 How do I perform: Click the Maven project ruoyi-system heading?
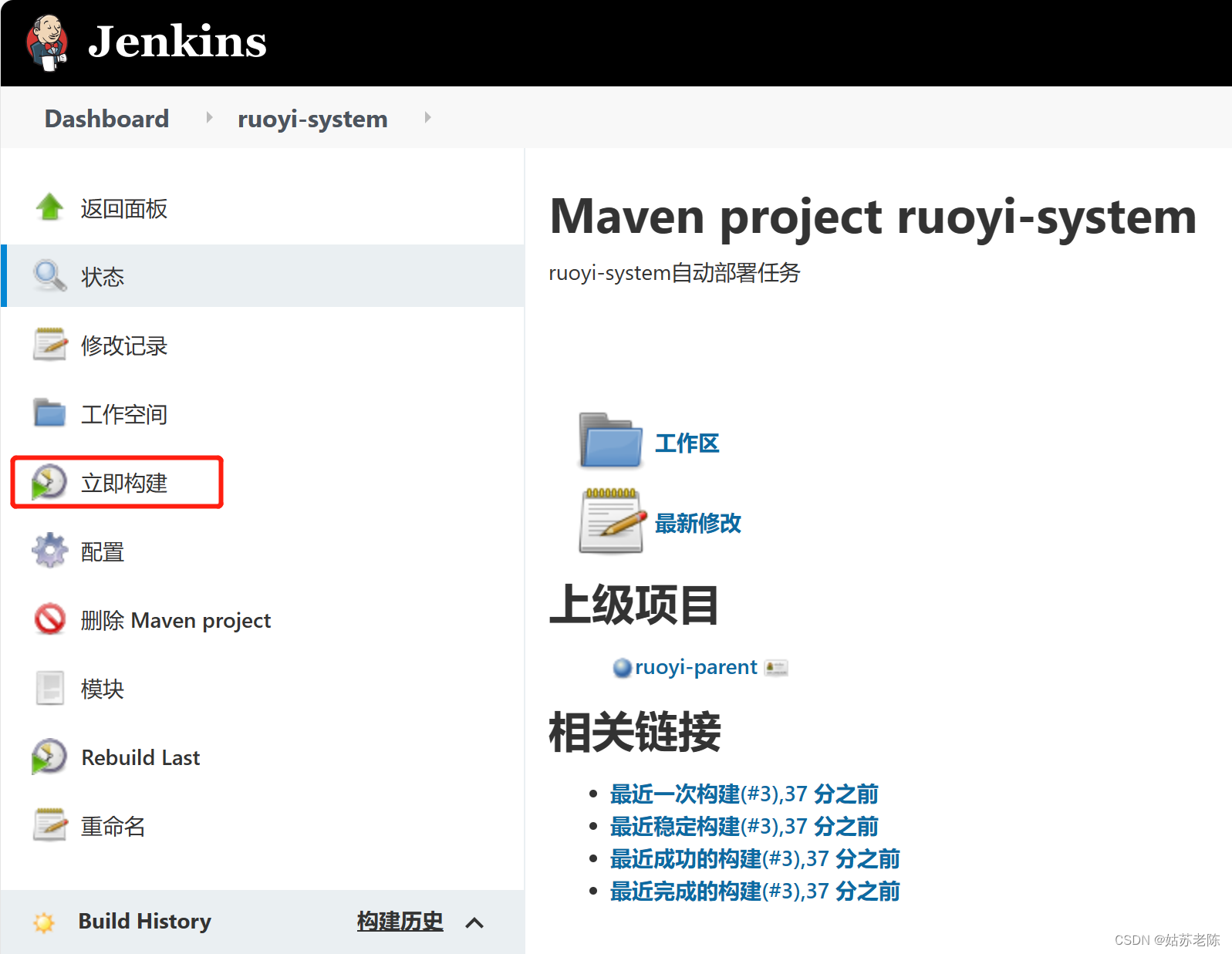point(873,217)
